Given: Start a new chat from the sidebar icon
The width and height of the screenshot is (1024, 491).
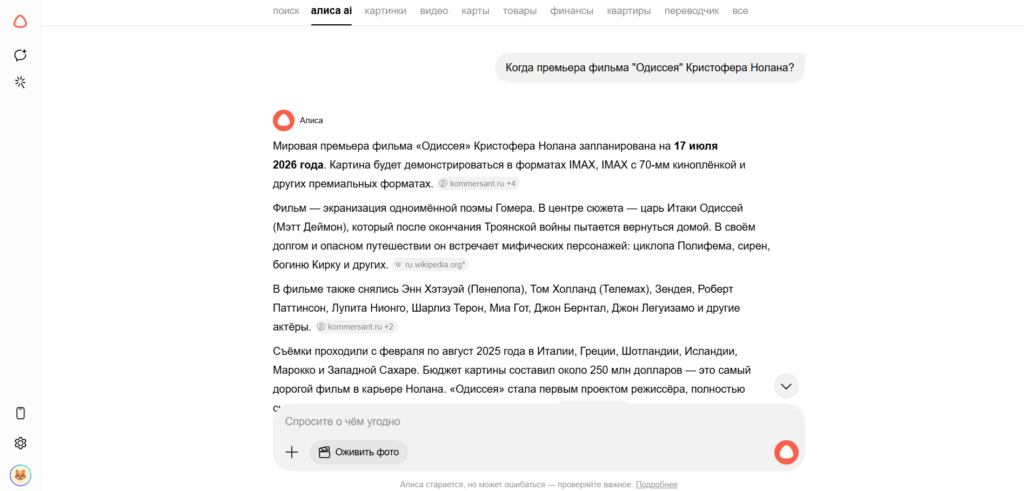Looking at the screenshot, I should (20, 55).
